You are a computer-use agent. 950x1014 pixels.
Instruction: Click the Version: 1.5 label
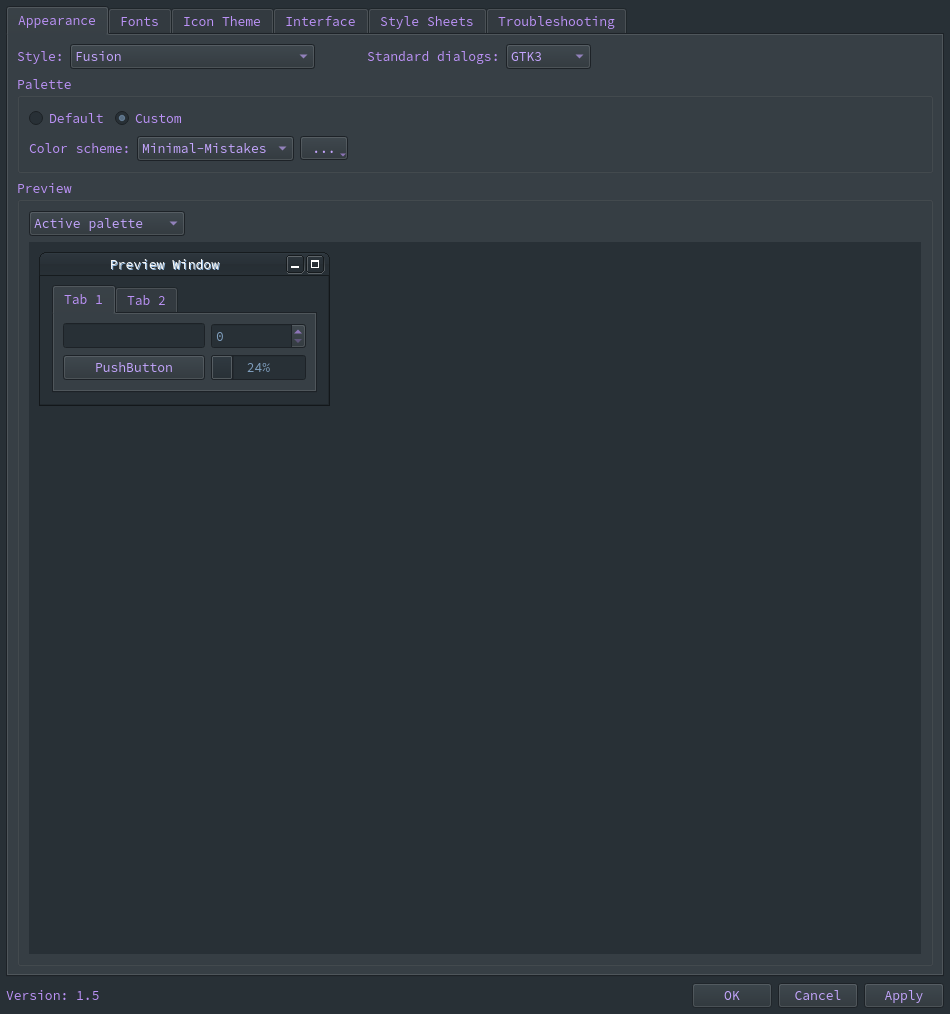pyautogui.click(x=53, y=995)
